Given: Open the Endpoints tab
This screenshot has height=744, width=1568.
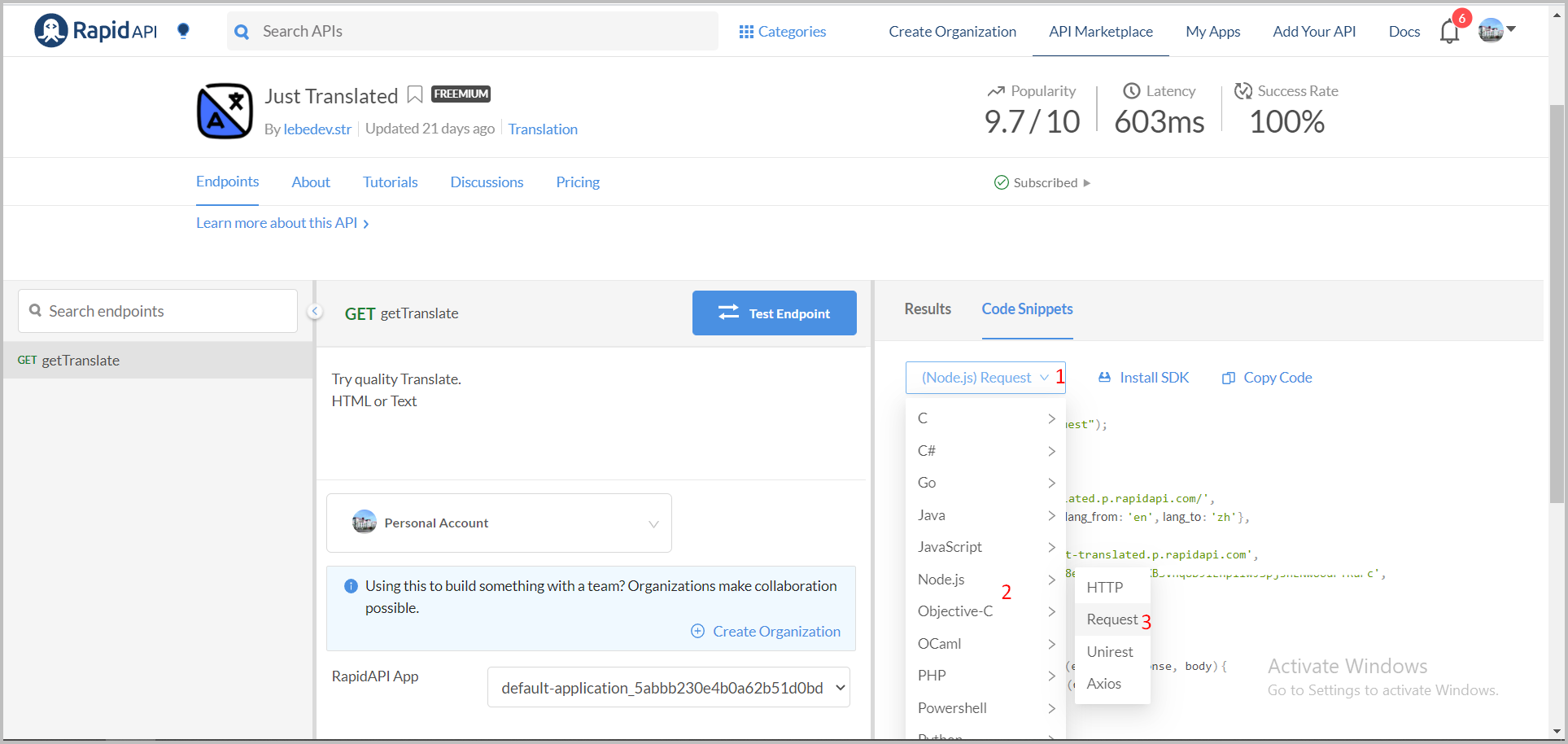Looking at the screenshot, I should 227,182.
